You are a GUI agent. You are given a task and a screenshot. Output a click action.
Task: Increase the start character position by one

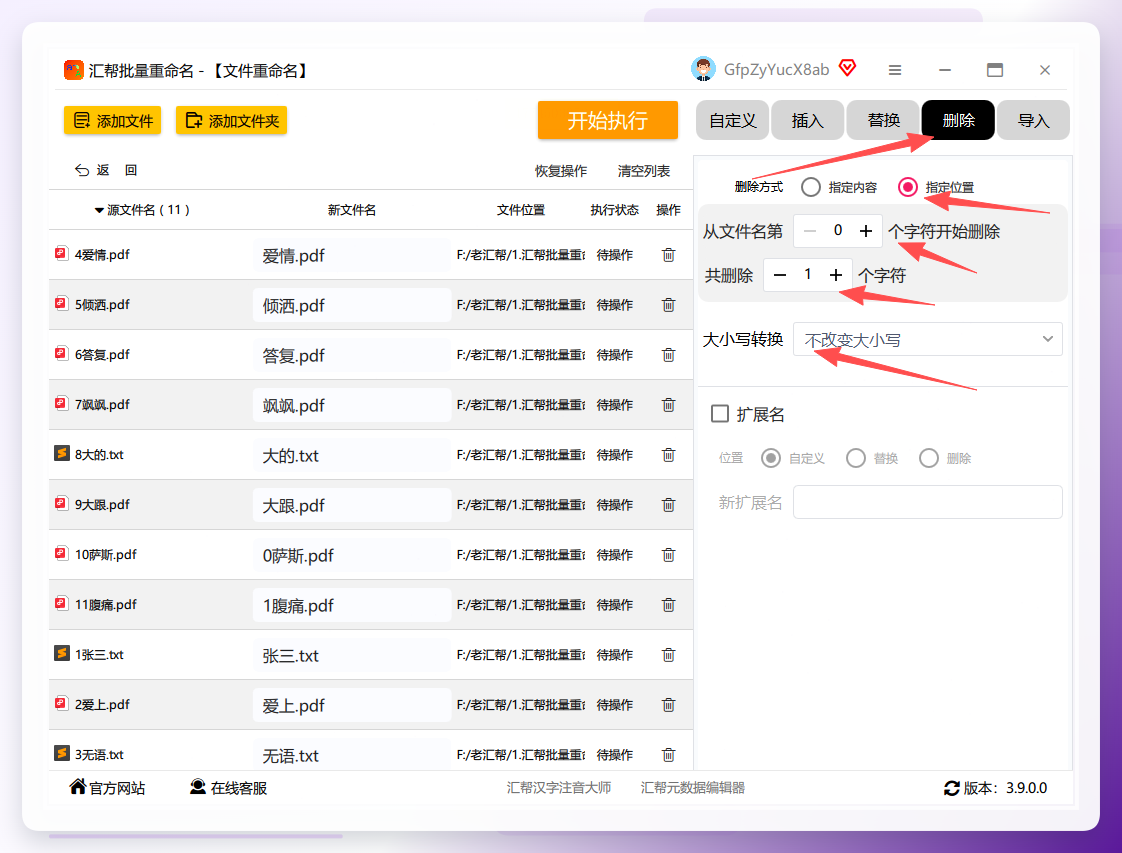tap(866, 231)
